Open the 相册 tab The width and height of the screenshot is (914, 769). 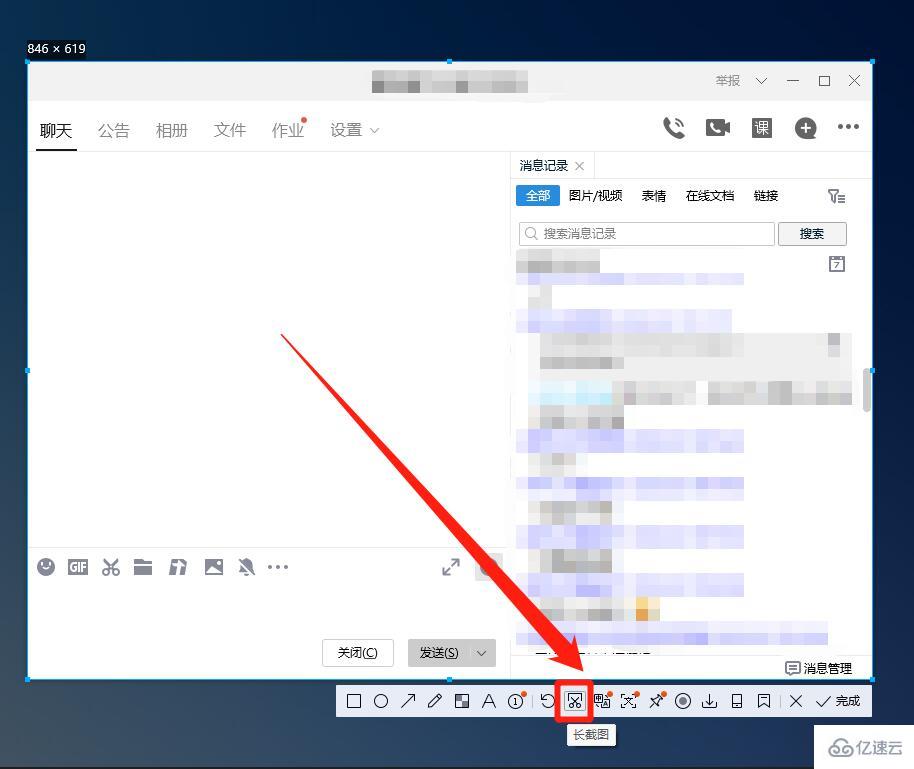(171, 131)
